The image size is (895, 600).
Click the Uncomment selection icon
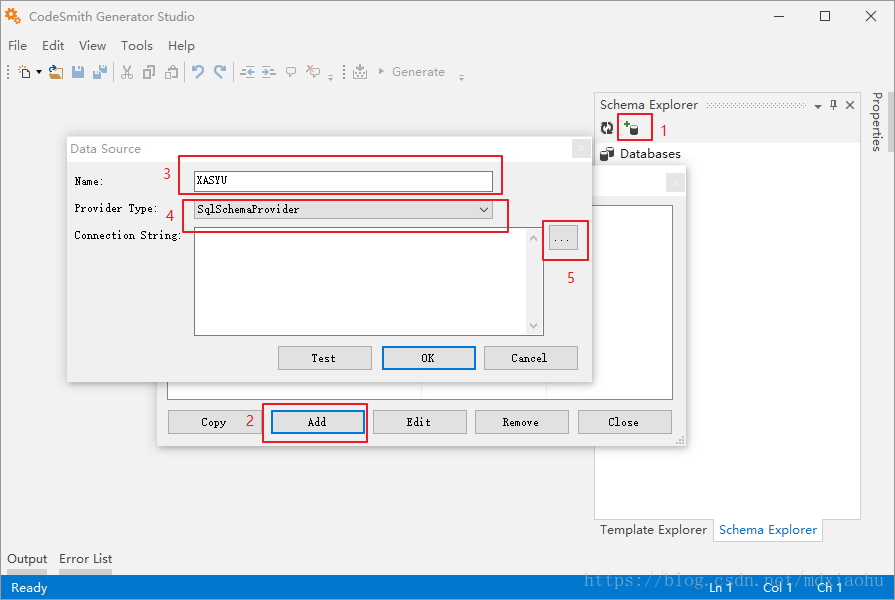coord(313,71)
